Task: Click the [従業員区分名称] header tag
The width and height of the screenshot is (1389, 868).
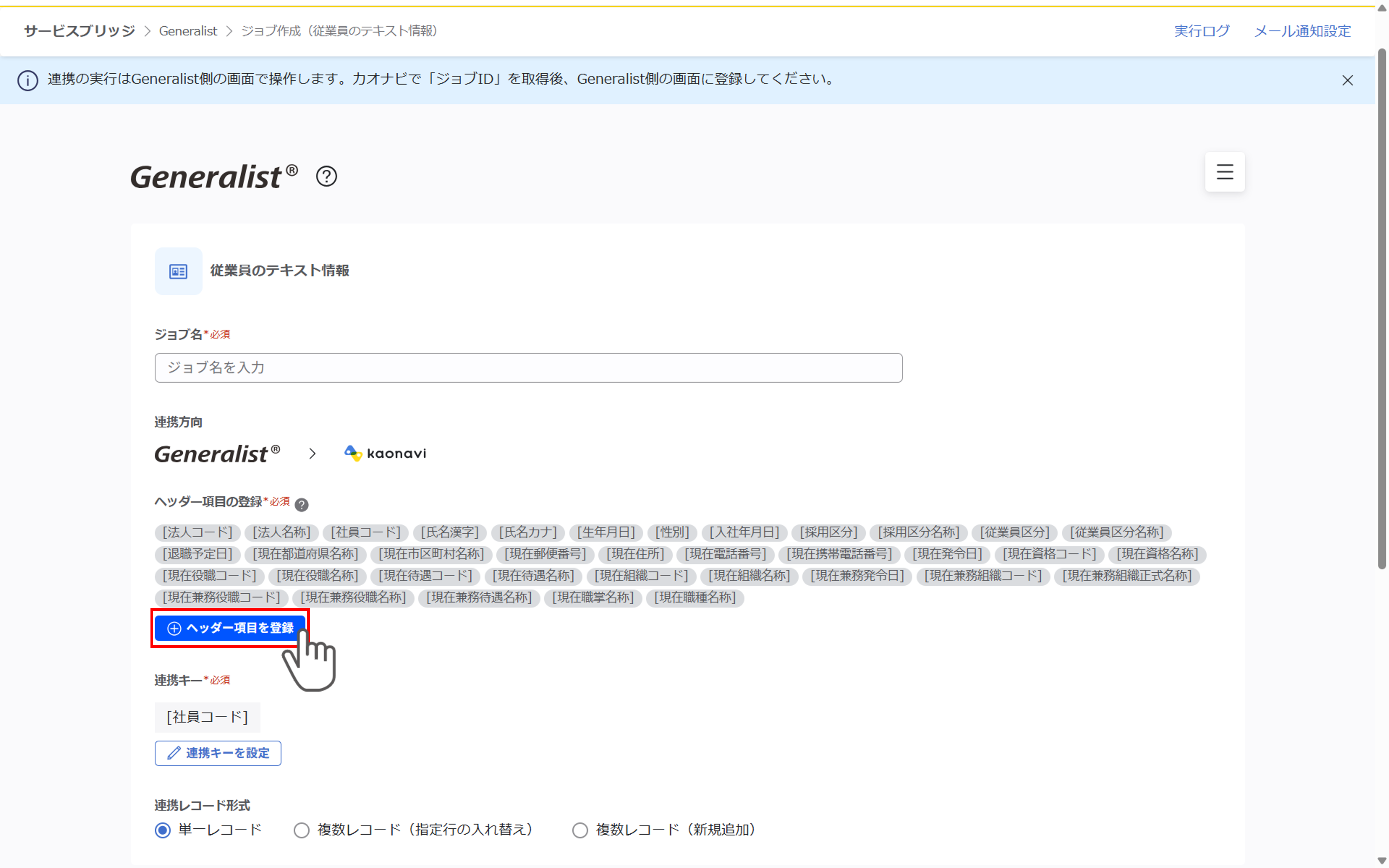Action: click(x=1116, y=532)
